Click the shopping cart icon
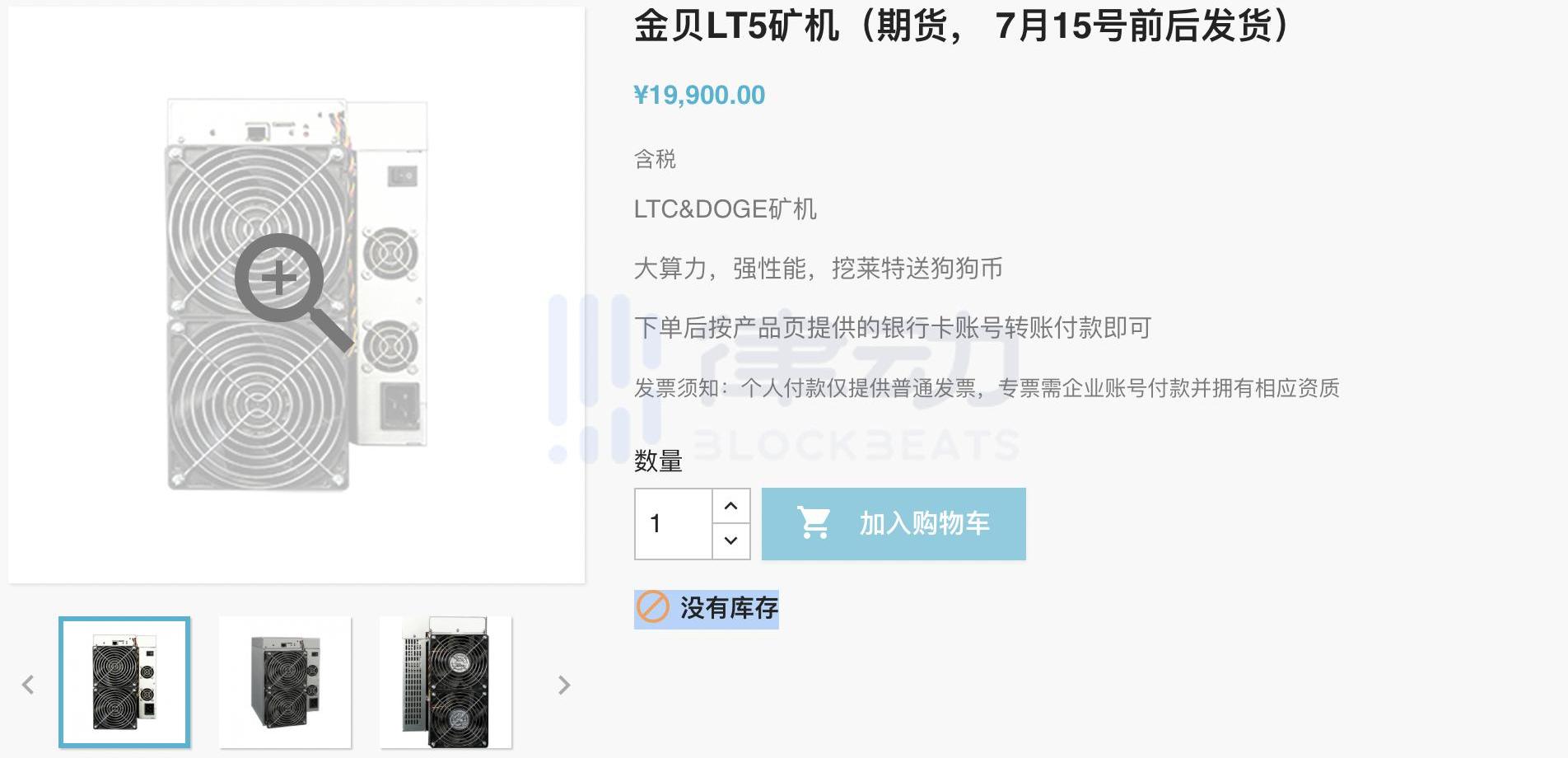 (814, 523)
